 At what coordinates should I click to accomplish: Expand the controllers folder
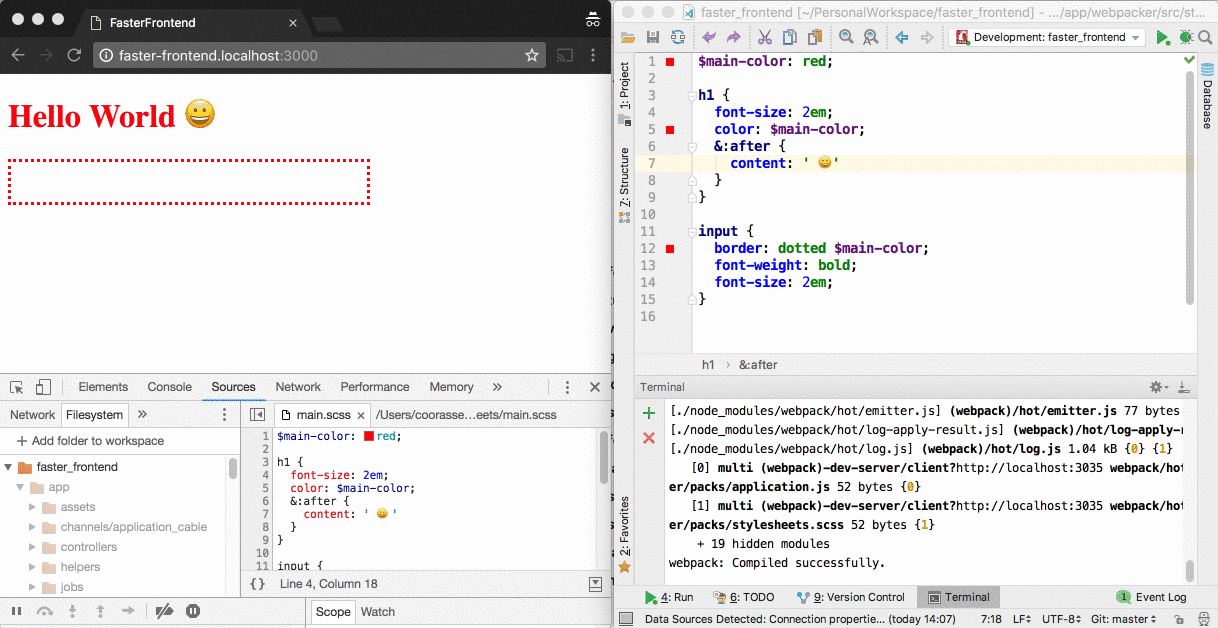33,547
